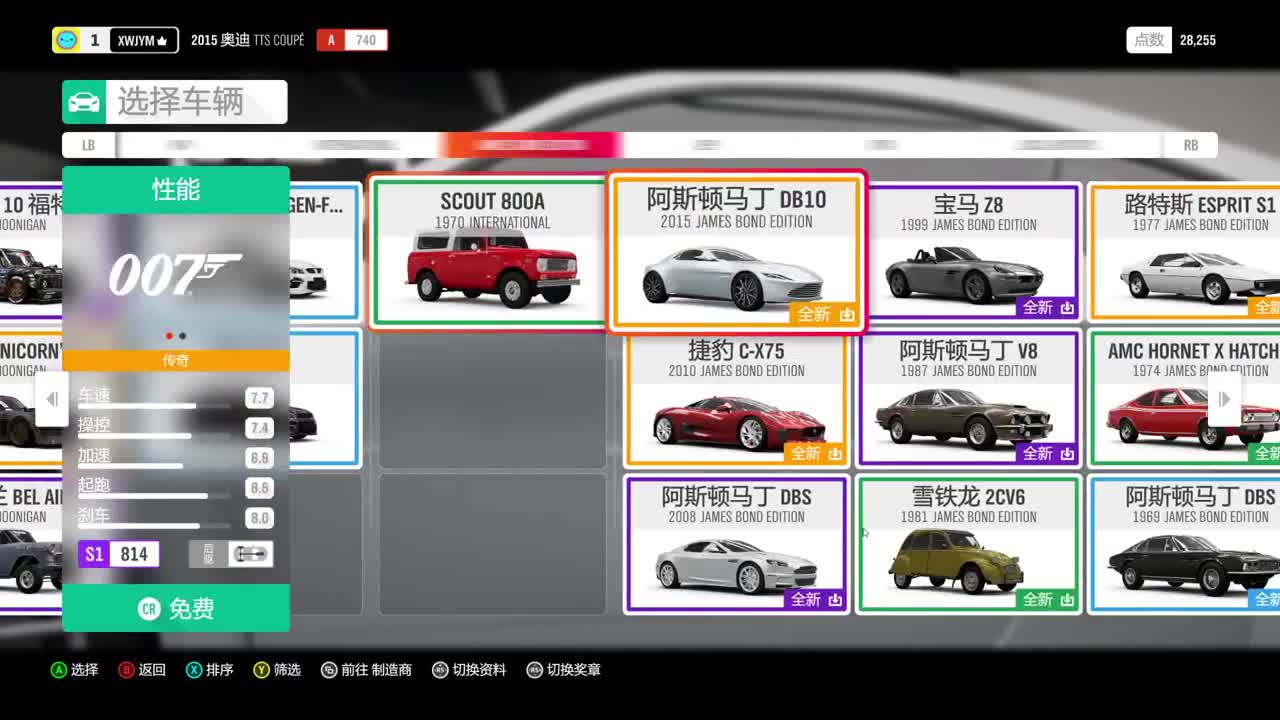Select the 路特斯 ESPRIT S1 card
This screenshot has width=1280, height=720.
point(1184,252)
